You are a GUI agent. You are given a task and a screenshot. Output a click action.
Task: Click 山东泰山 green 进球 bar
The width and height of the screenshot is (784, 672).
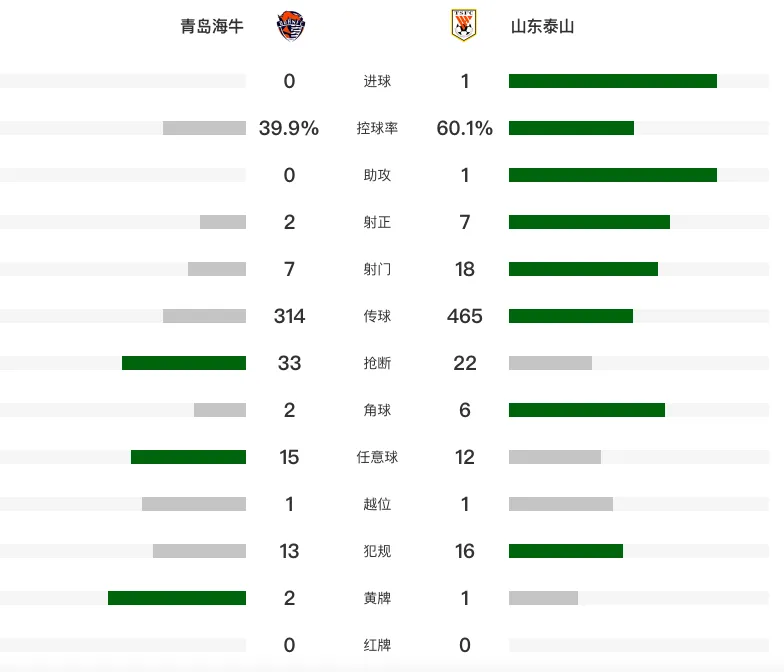[x=613, y=81]
